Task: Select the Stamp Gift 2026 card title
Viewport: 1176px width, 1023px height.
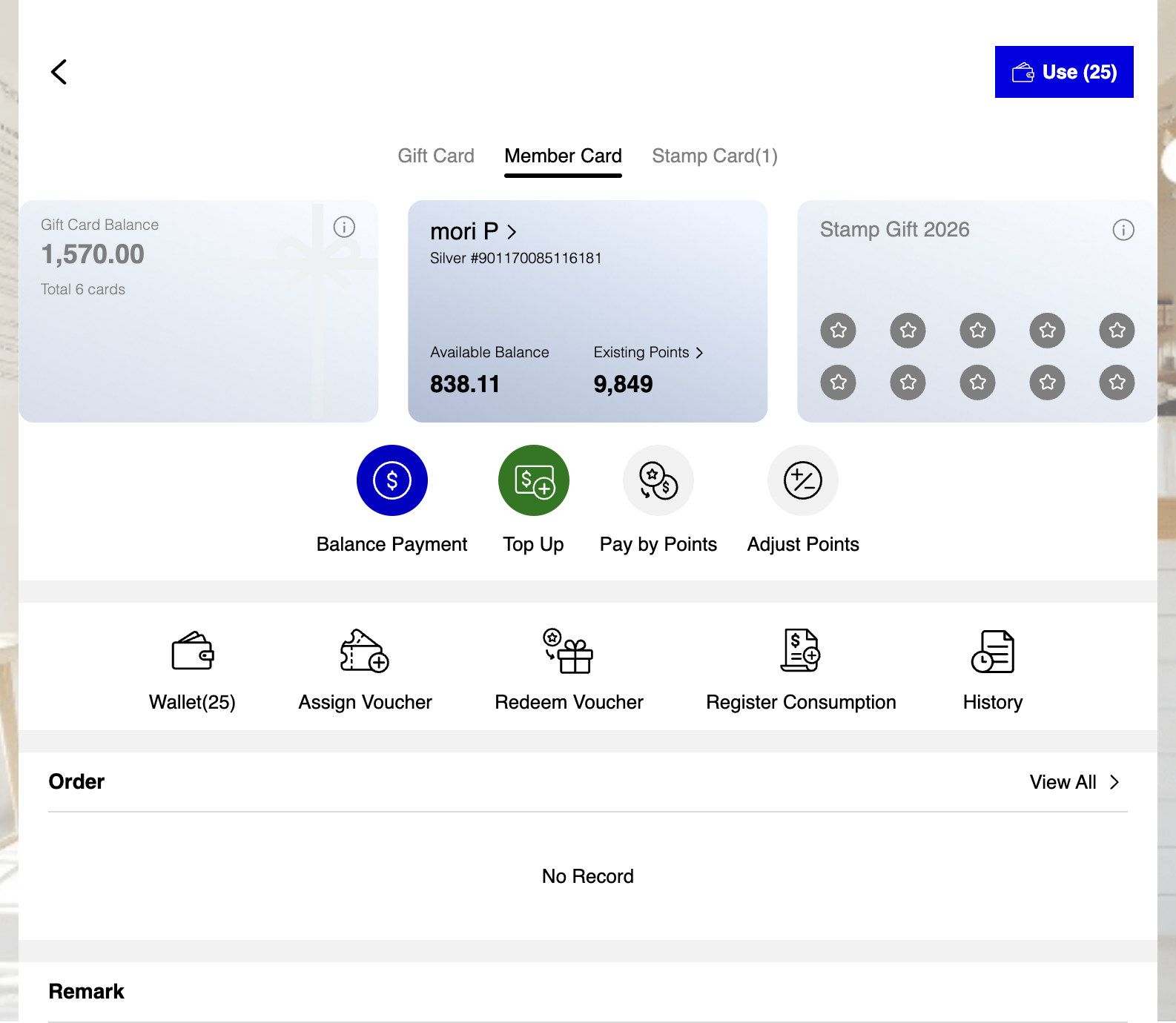Action: pyautogui.click(x=894, y=230)
